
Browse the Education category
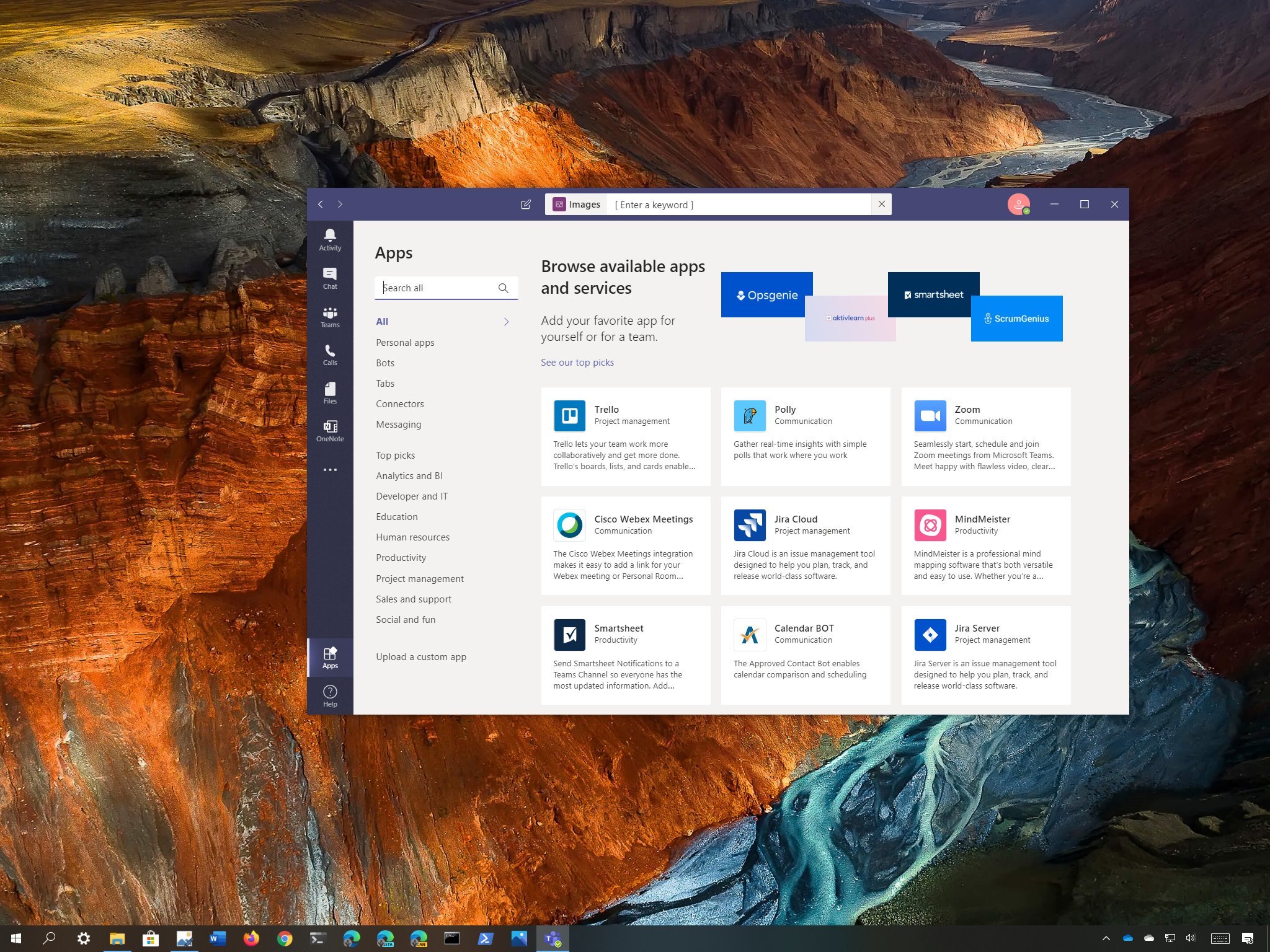coord(397,517)
